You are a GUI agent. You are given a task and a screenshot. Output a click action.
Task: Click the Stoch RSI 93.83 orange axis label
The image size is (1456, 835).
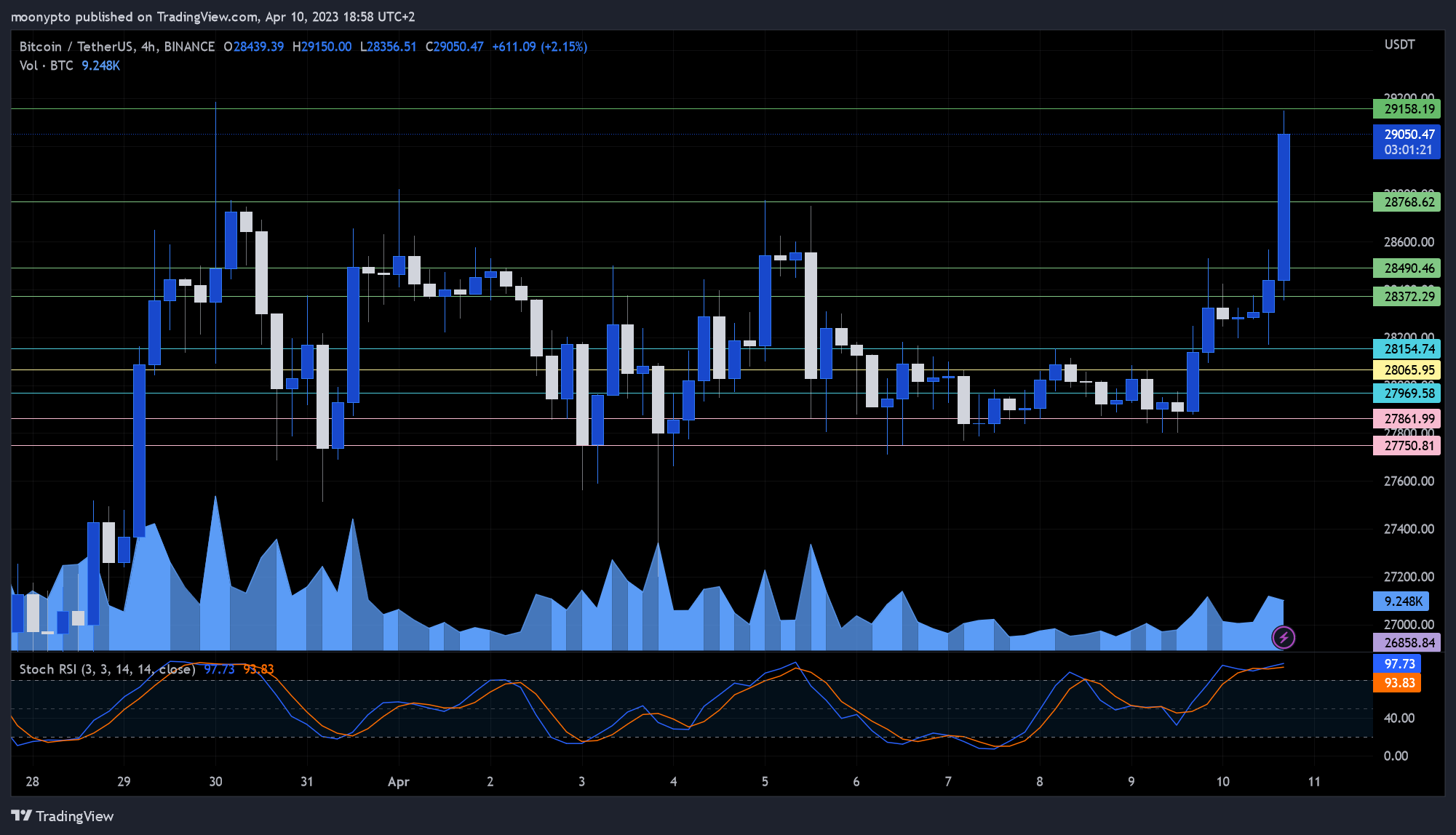click(x=1396, y=683)
